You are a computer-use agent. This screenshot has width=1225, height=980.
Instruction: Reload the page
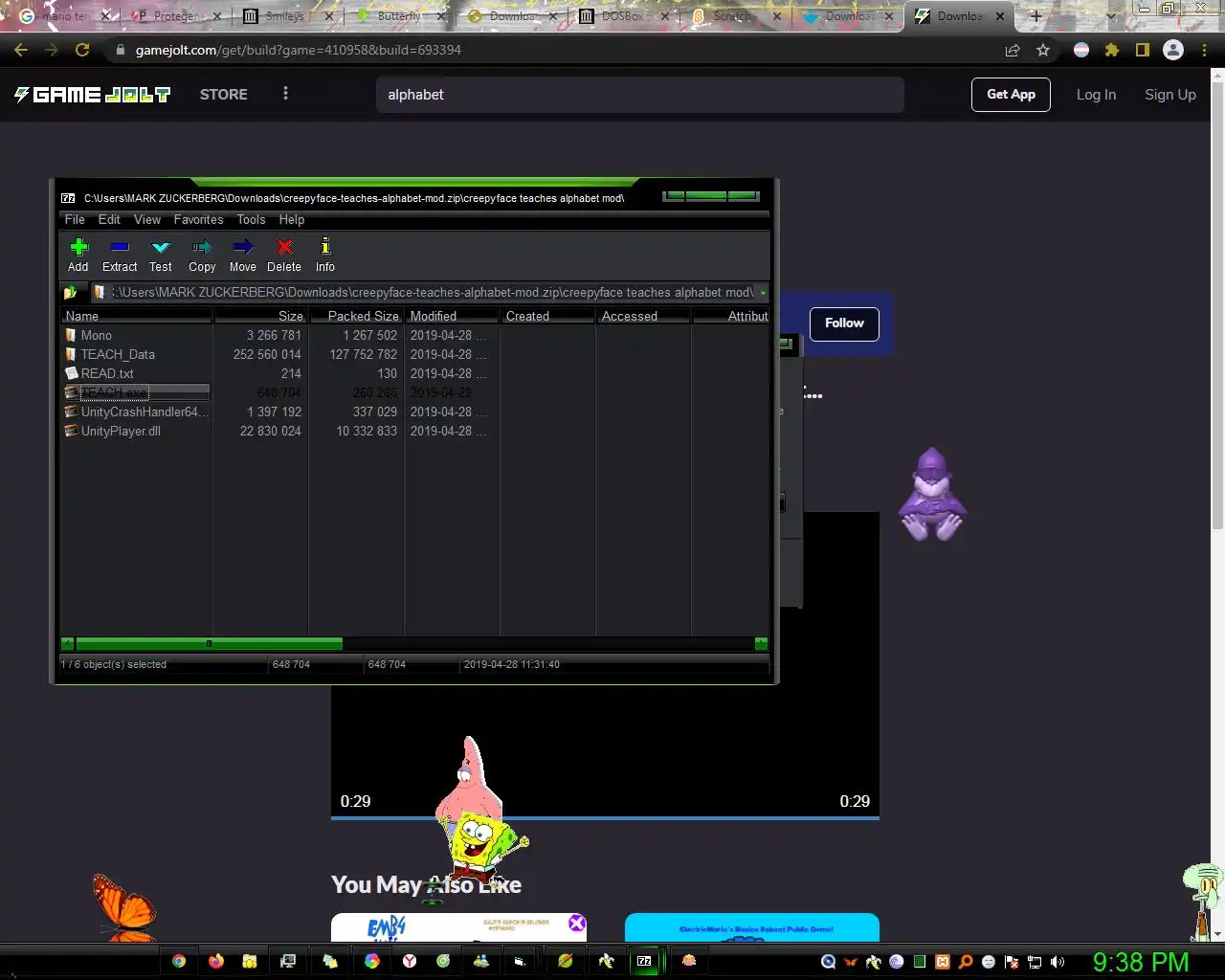pyautogui.click(x=82, y=50)
